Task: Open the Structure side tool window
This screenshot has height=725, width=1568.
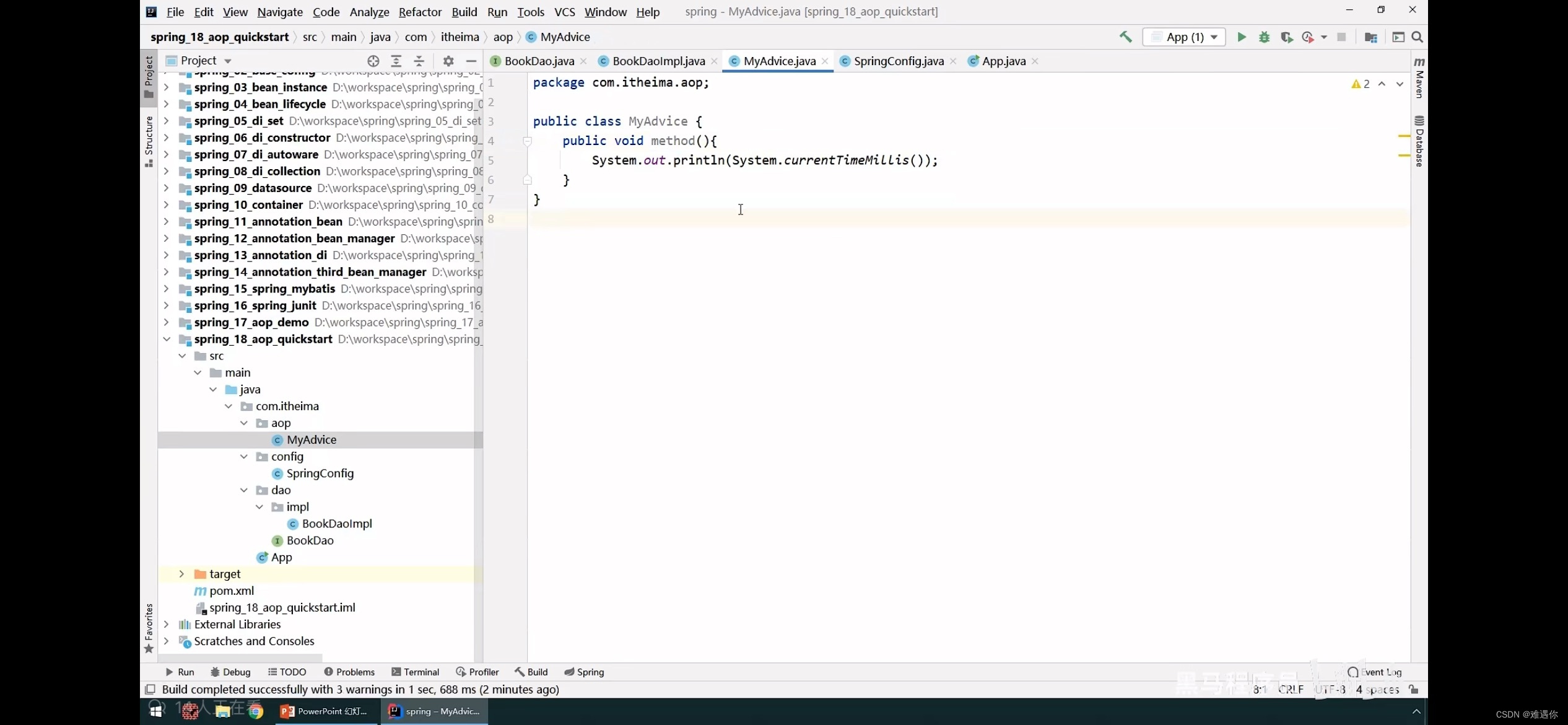Action: (x=149, y=141)
